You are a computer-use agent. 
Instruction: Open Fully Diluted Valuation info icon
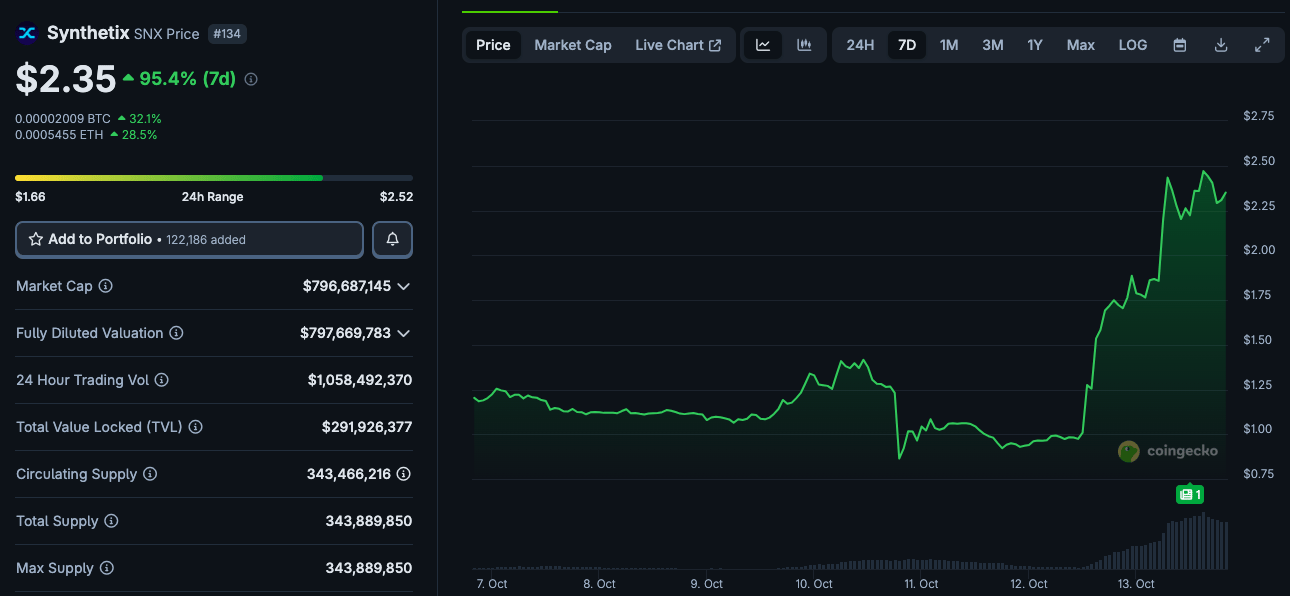tap(176, 333)
